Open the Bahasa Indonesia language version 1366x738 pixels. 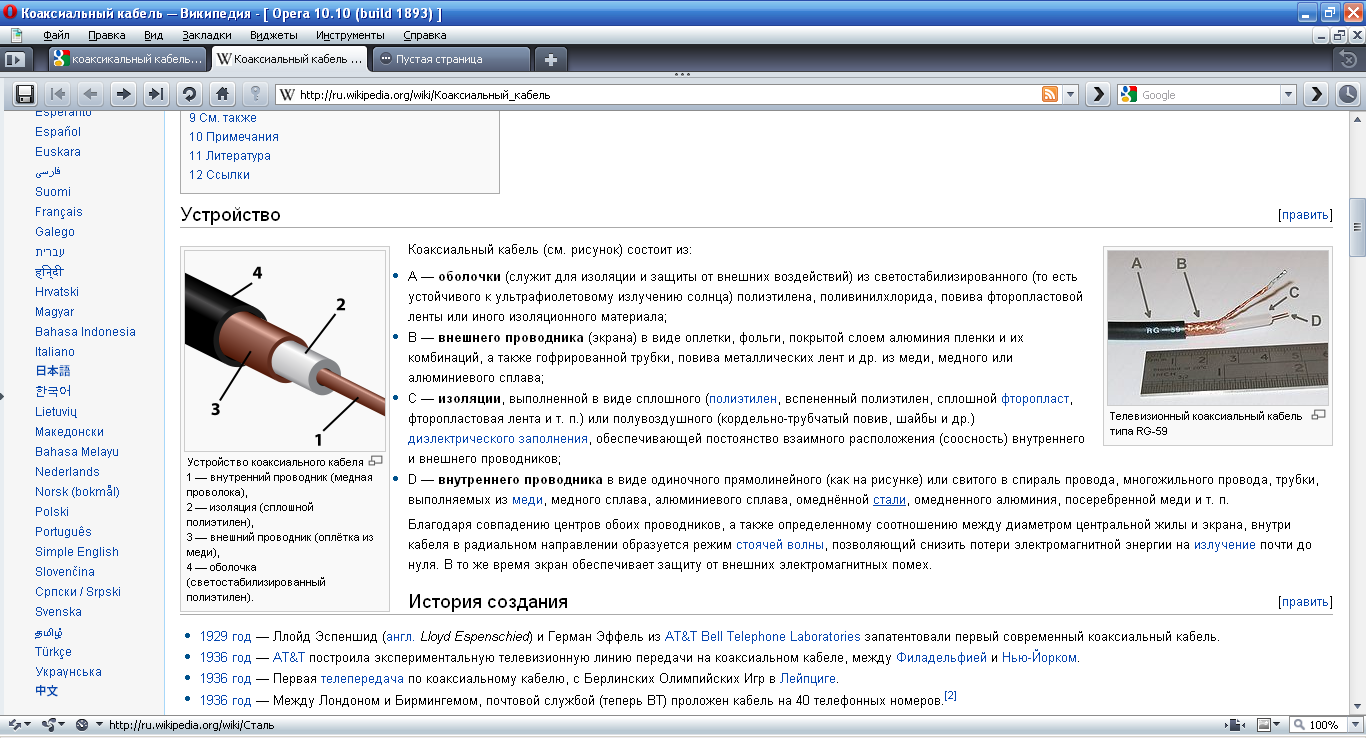tap(85, 332)
